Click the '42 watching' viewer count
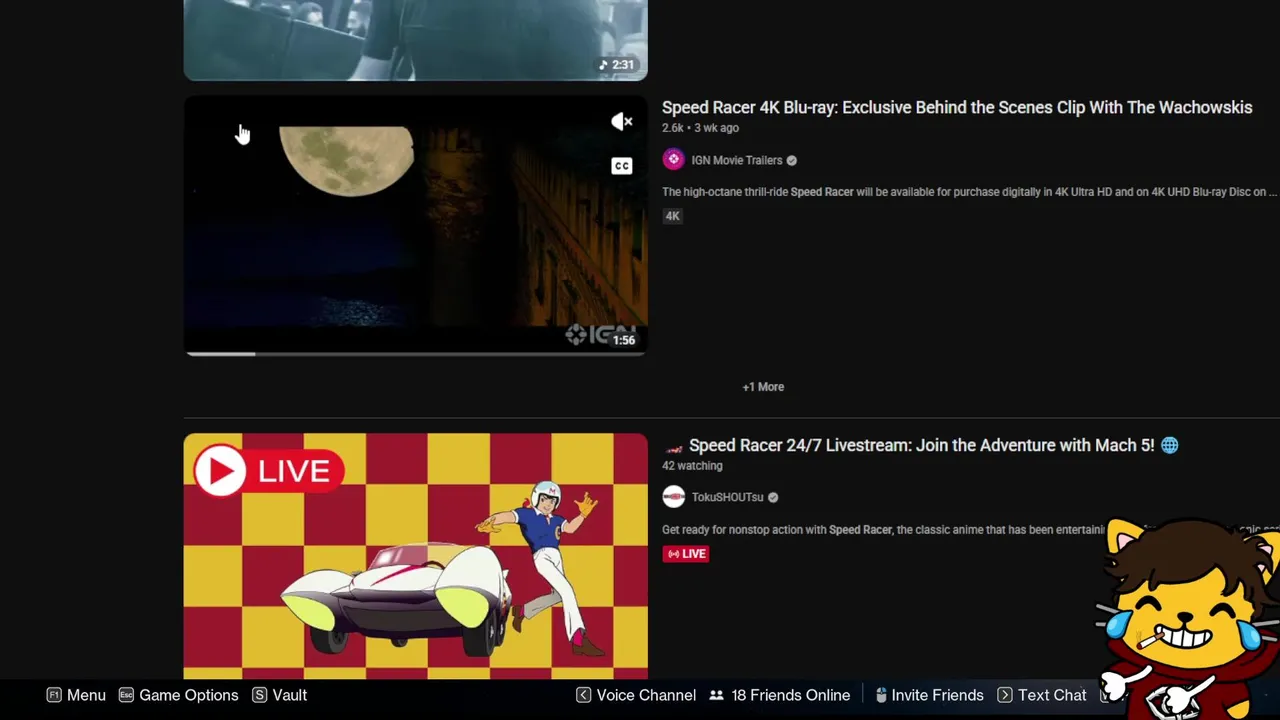The height and width of the screenshot is (720, 1280). click(x=692, y=466)
